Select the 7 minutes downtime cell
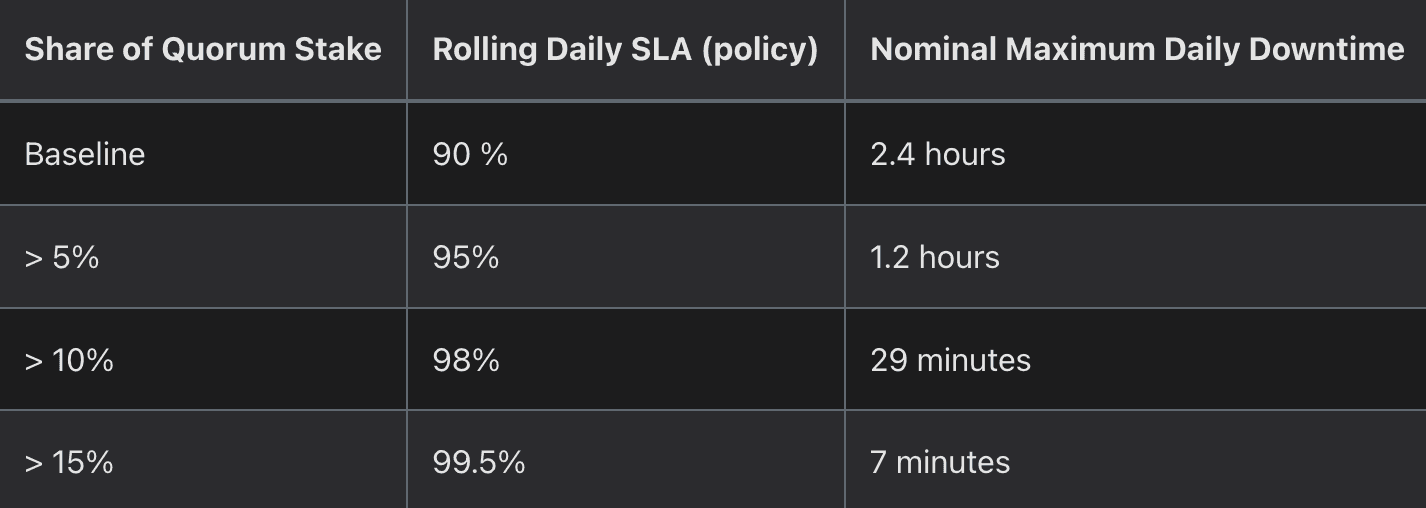The image size is (1426, 508). (940, 462)
